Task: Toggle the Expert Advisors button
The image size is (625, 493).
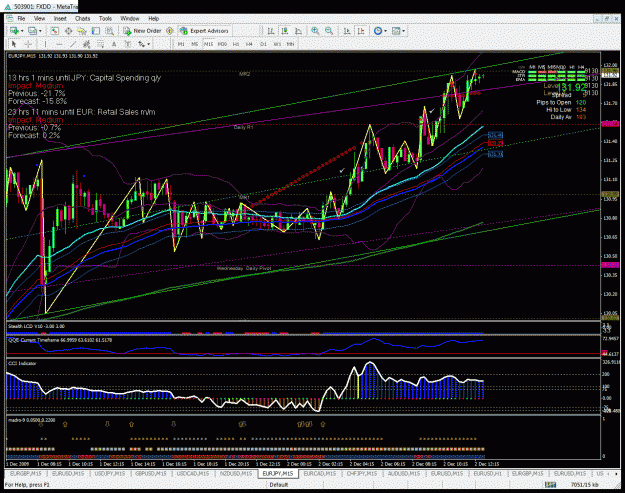Action: click(x=204, y=31)
